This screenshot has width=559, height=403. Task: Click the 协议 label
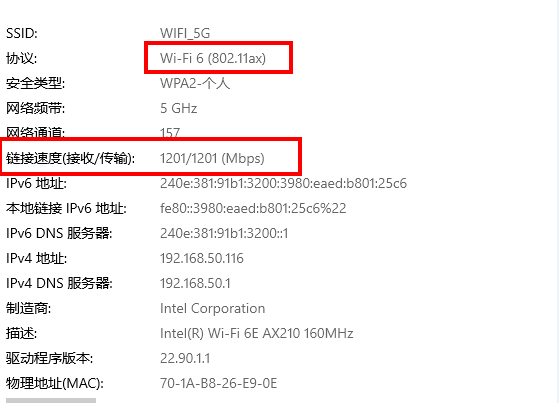pyautogui.click(x=21, y=58)
